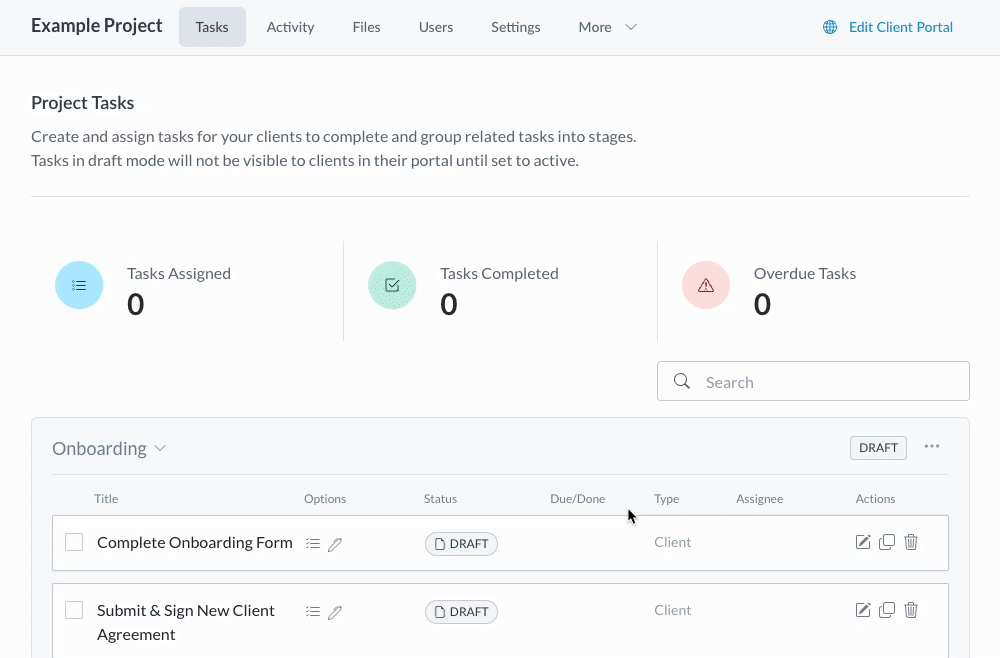Duplicate the Submit & Sign Agreement task

pyautogui.click(x=887, y=610)
